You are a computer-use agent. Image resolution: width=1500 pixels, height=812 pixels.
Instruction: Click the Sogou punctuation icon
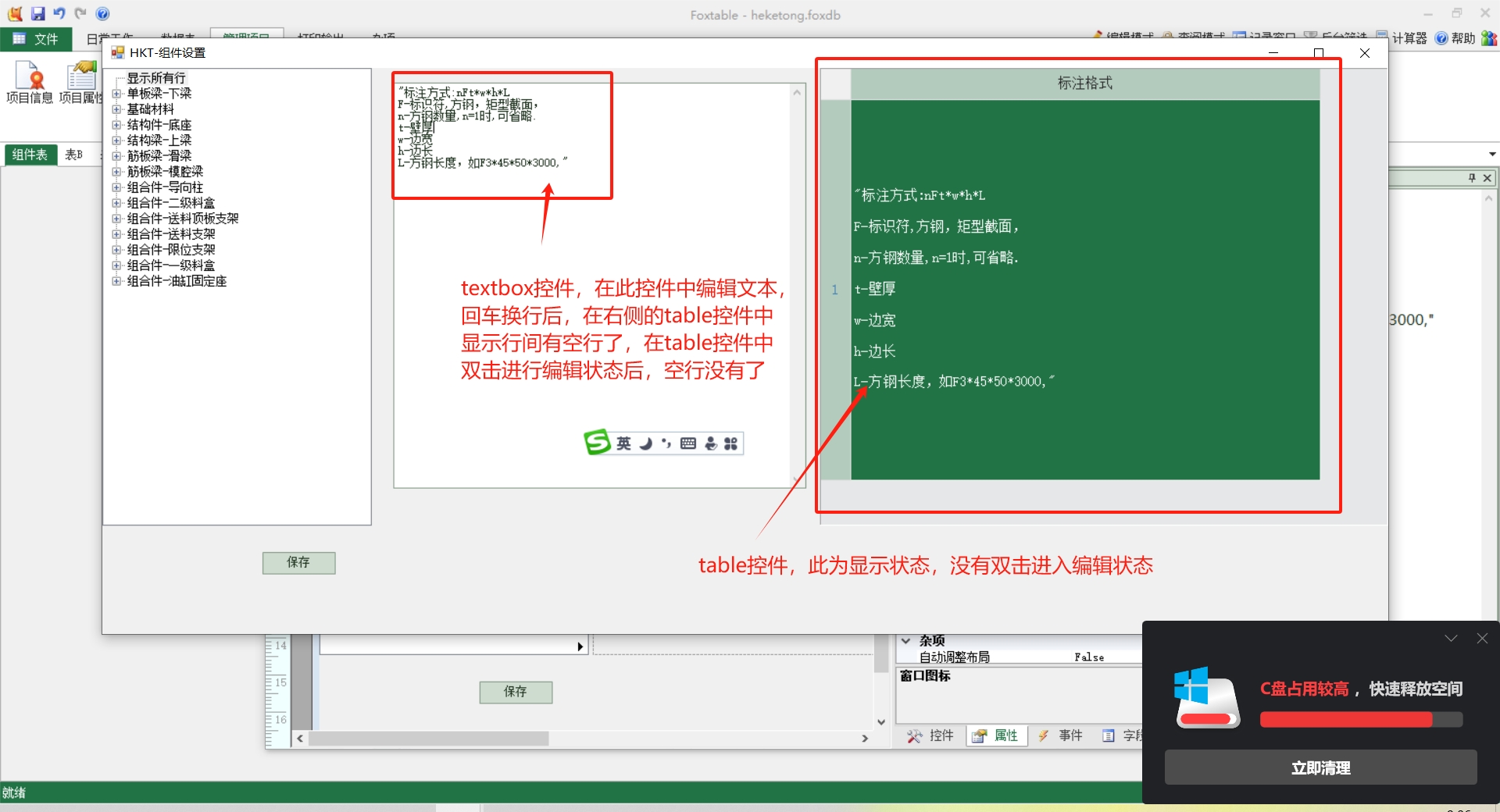click(666, 443)
